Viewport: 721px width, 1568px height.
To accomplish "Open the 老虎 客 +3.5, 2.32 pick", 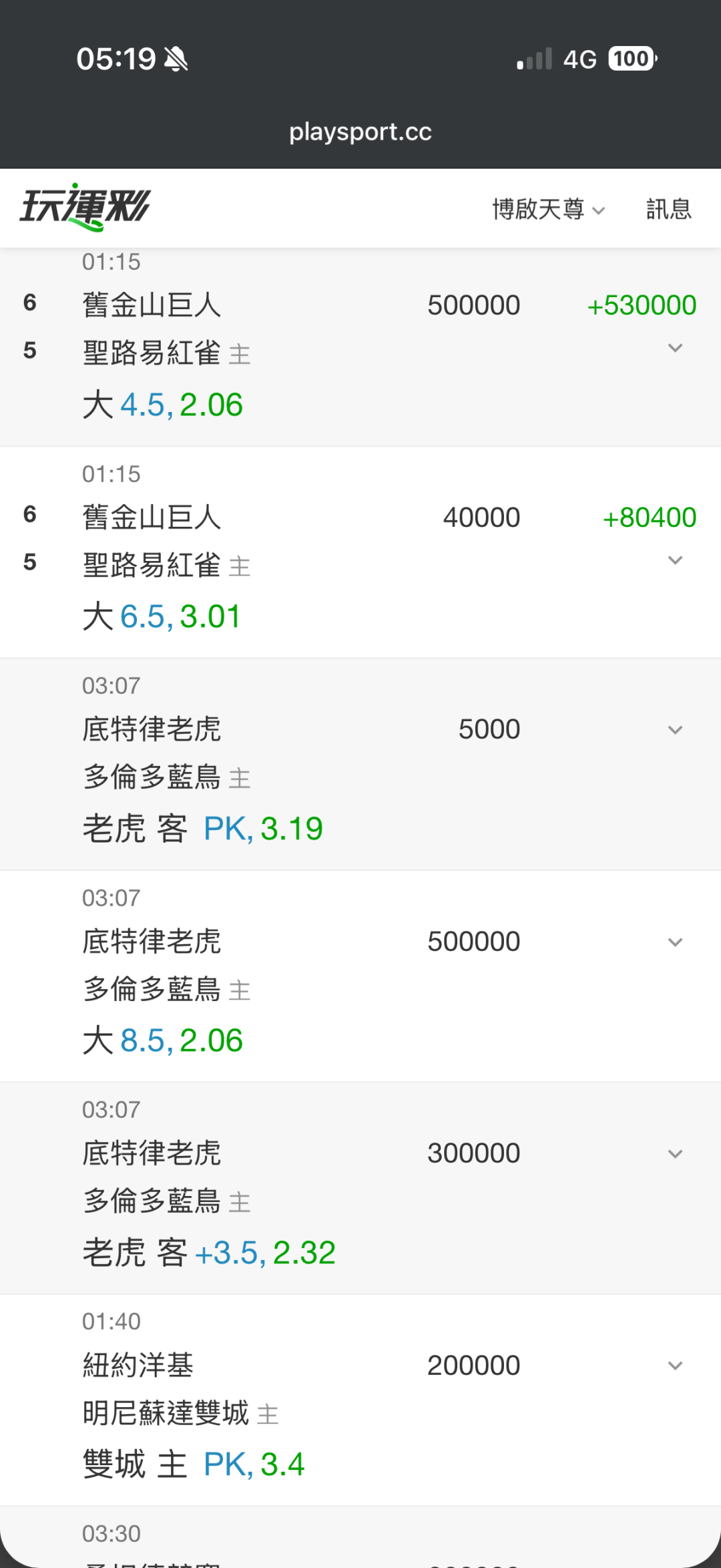I will (209, 1253).
